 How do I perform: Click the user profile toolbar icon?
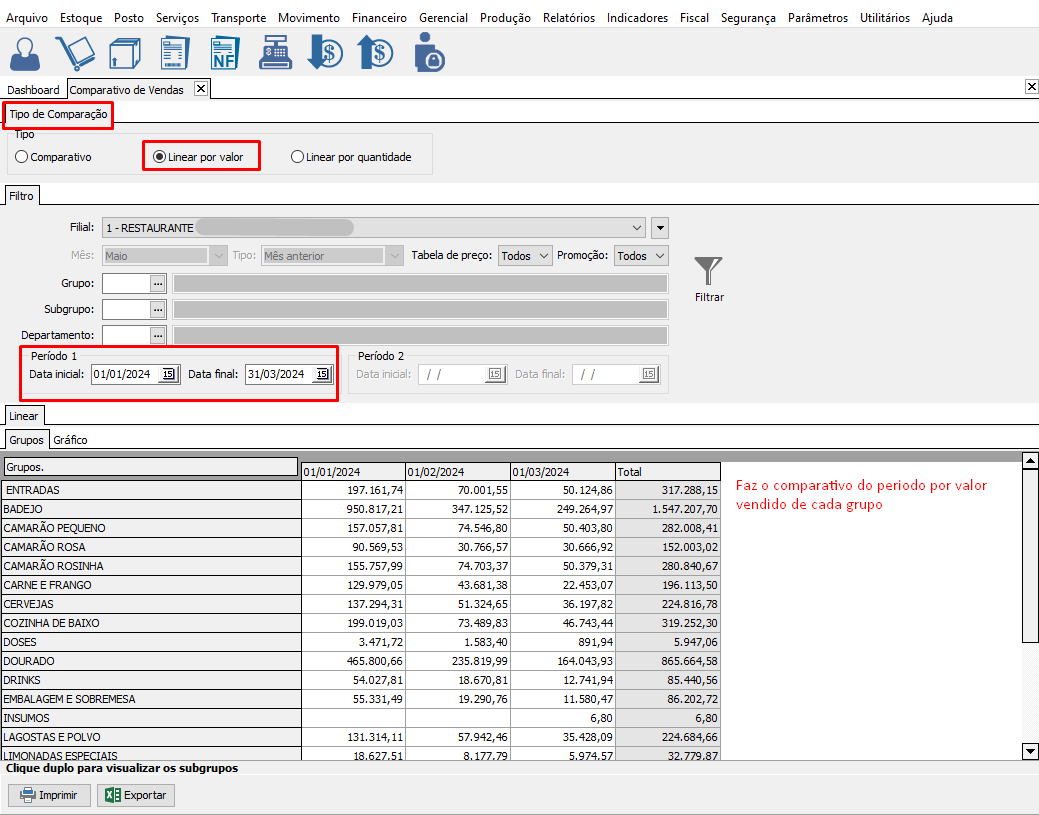click(27, 52)
